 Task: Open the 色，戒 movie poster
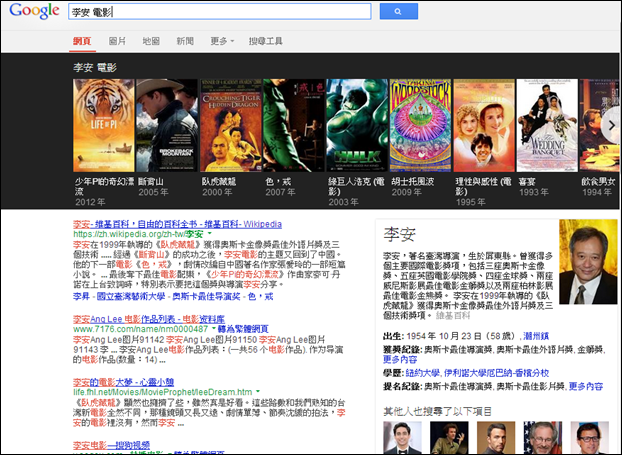click(x=294, y=125)
